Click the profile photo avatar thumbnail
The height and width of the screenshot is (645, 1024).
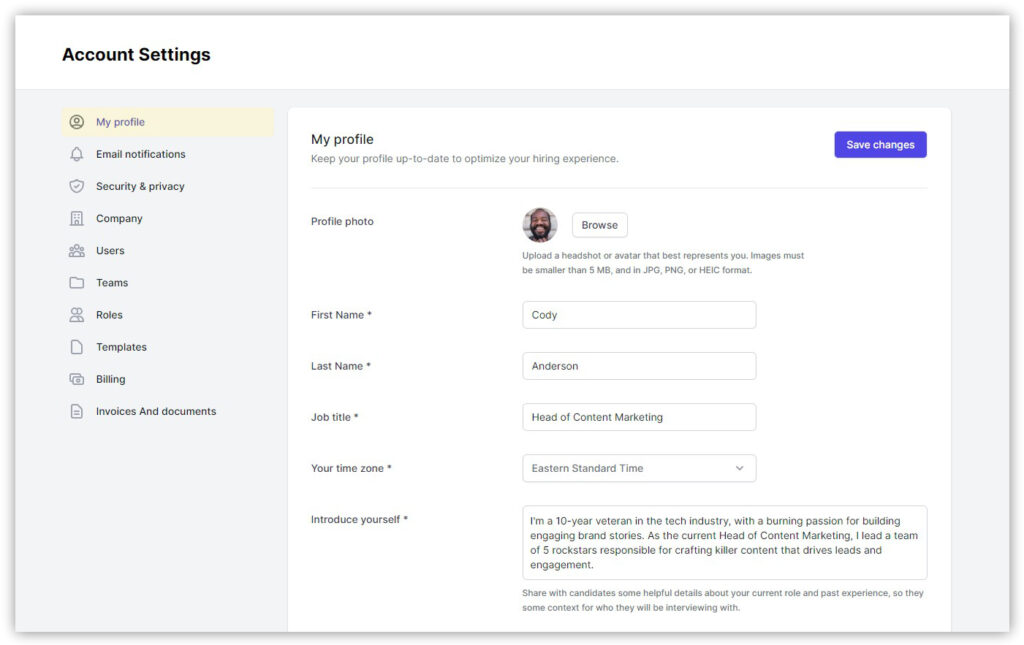click(x=540, y=225)
